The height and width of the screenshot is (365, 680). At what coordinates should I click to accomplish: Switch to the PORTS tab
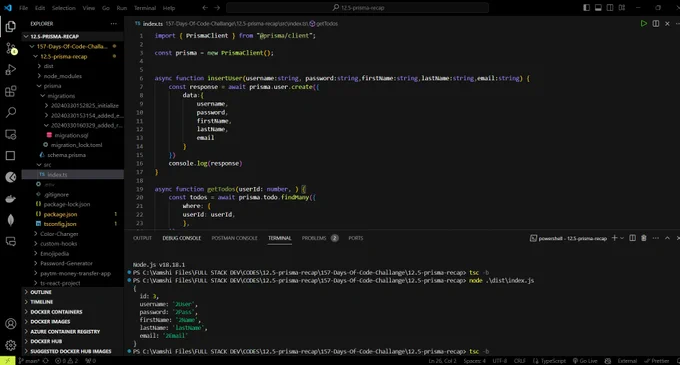(x=356, y=238)
